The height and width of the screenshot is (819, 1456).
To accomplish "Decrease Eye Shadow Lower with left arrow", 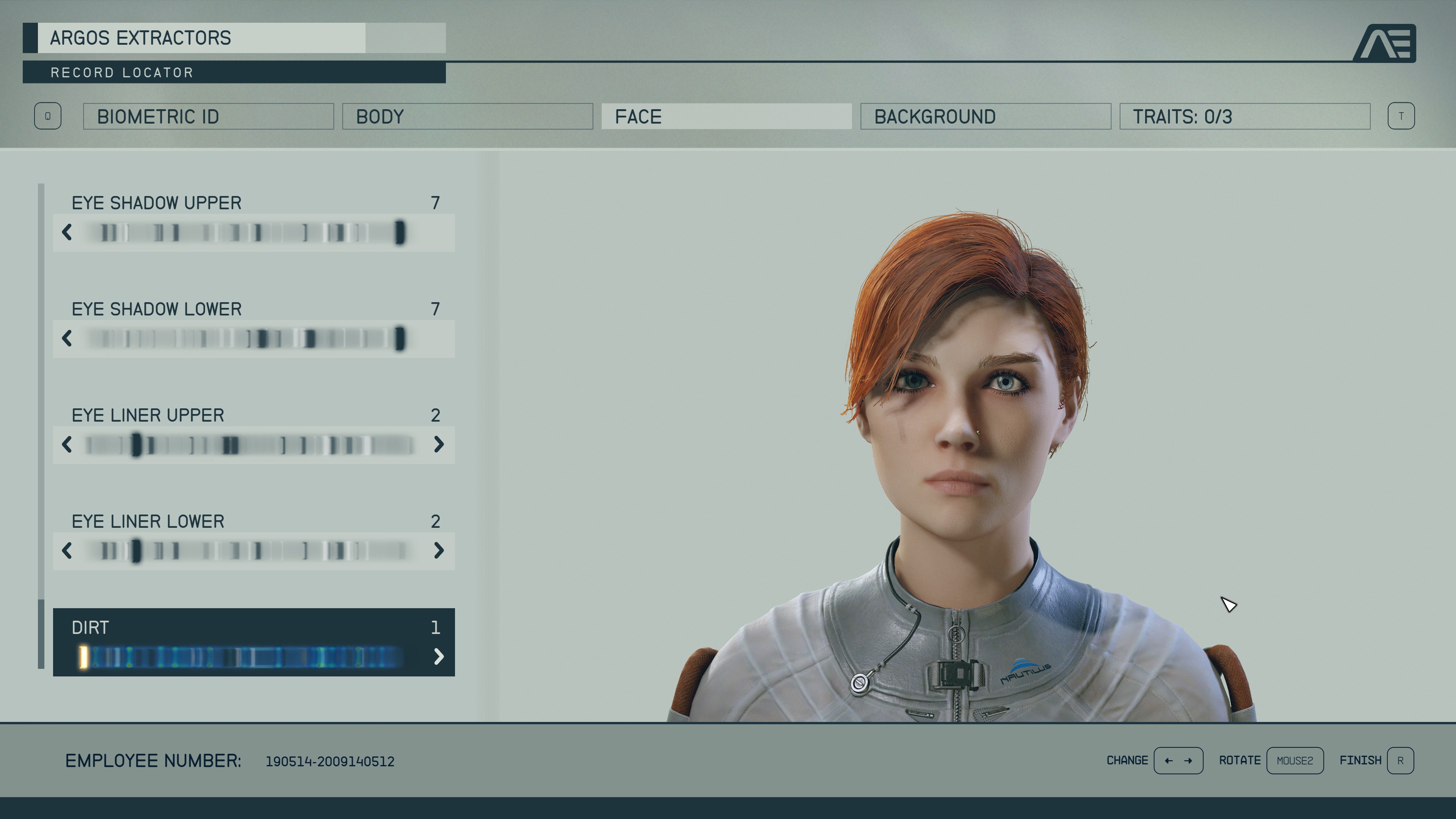I will click(x=67, y=338).
